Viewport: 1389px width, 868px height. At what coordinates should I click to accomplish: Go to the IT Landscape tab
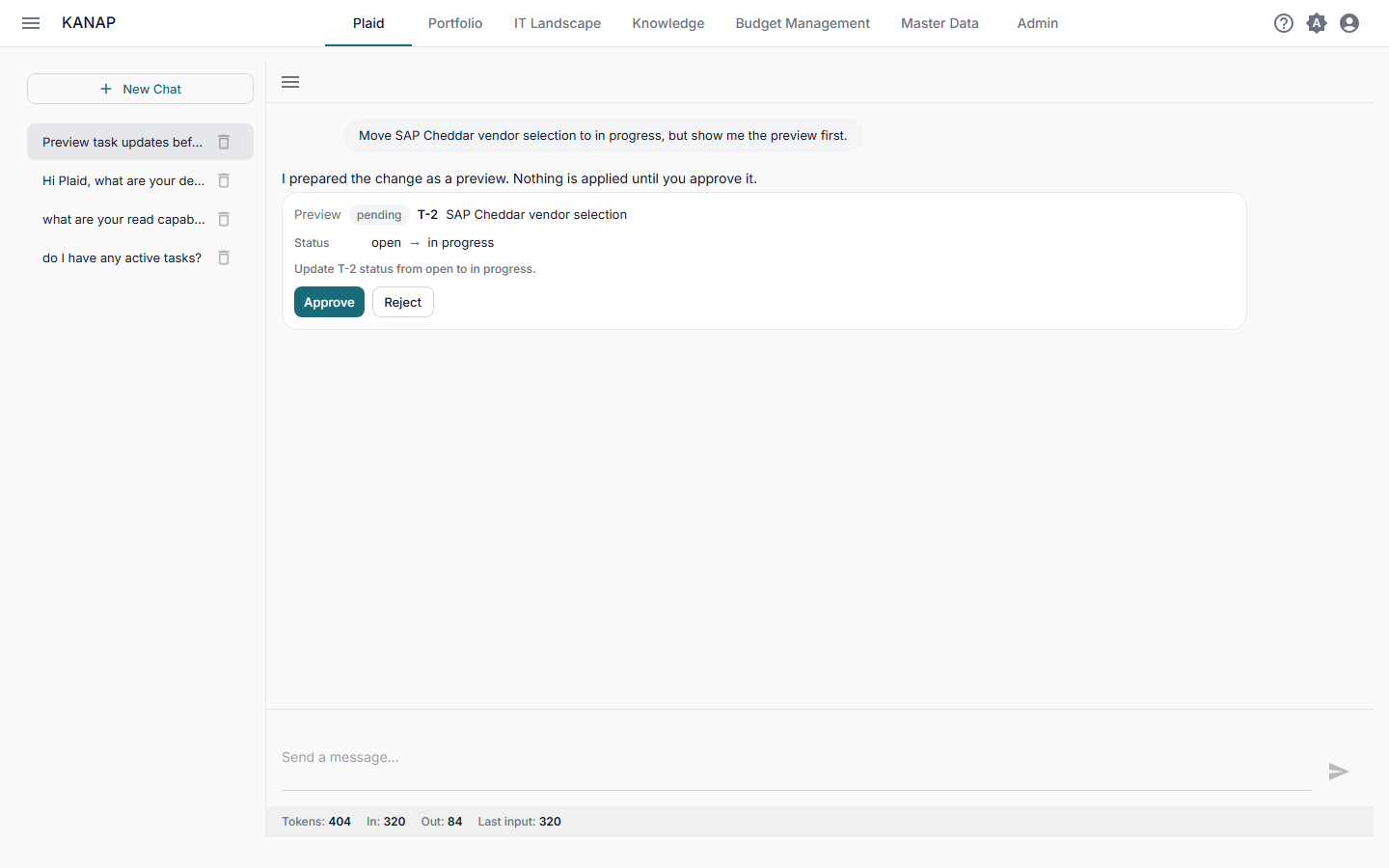pos(558,23)
